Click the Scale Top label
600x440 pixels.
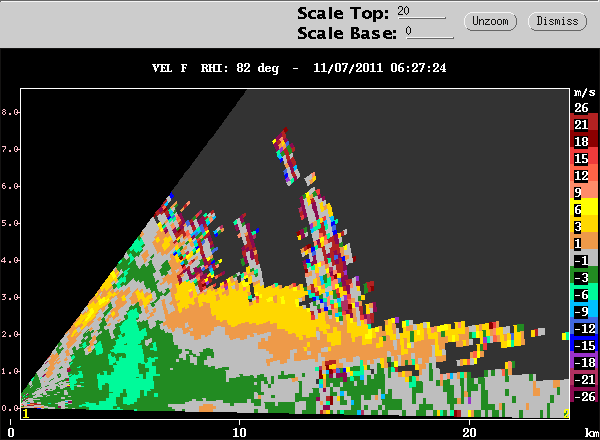[343, 13]
